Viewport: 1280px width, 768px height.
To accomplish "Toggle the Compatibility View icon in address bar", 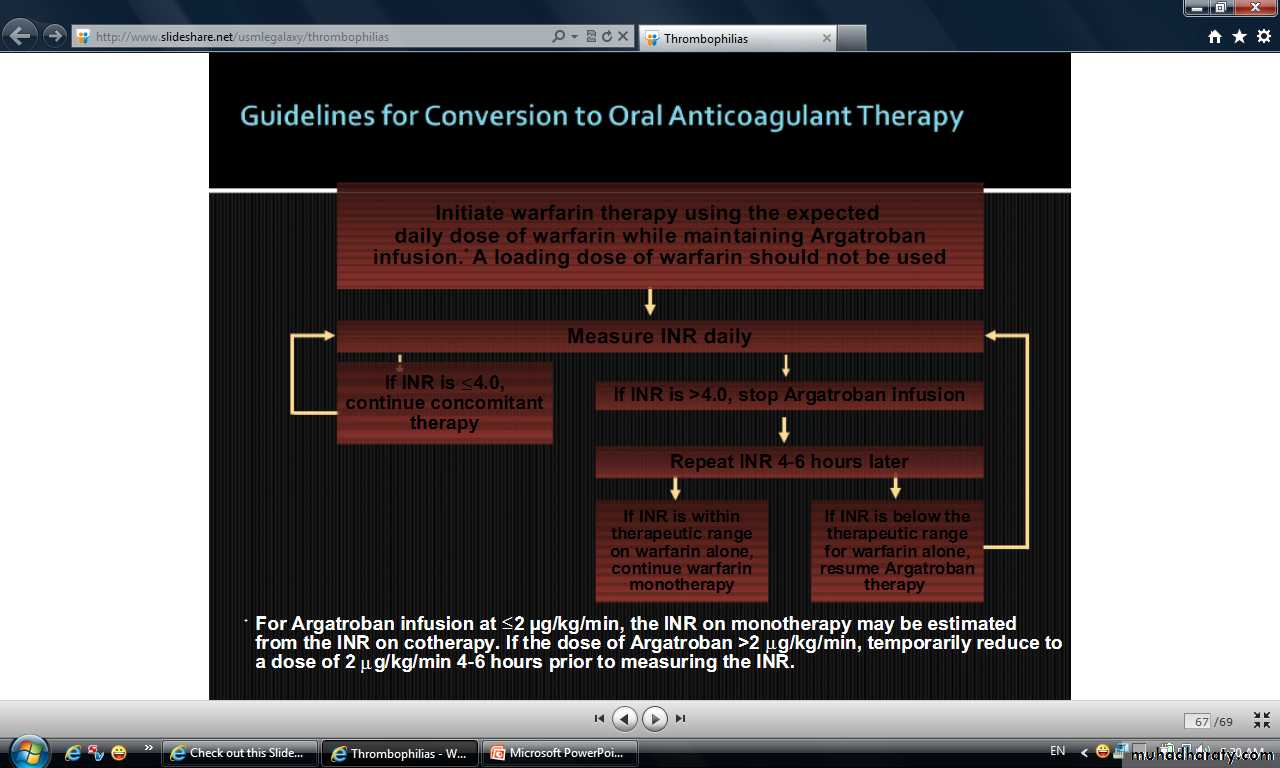I will coord(591,37).
